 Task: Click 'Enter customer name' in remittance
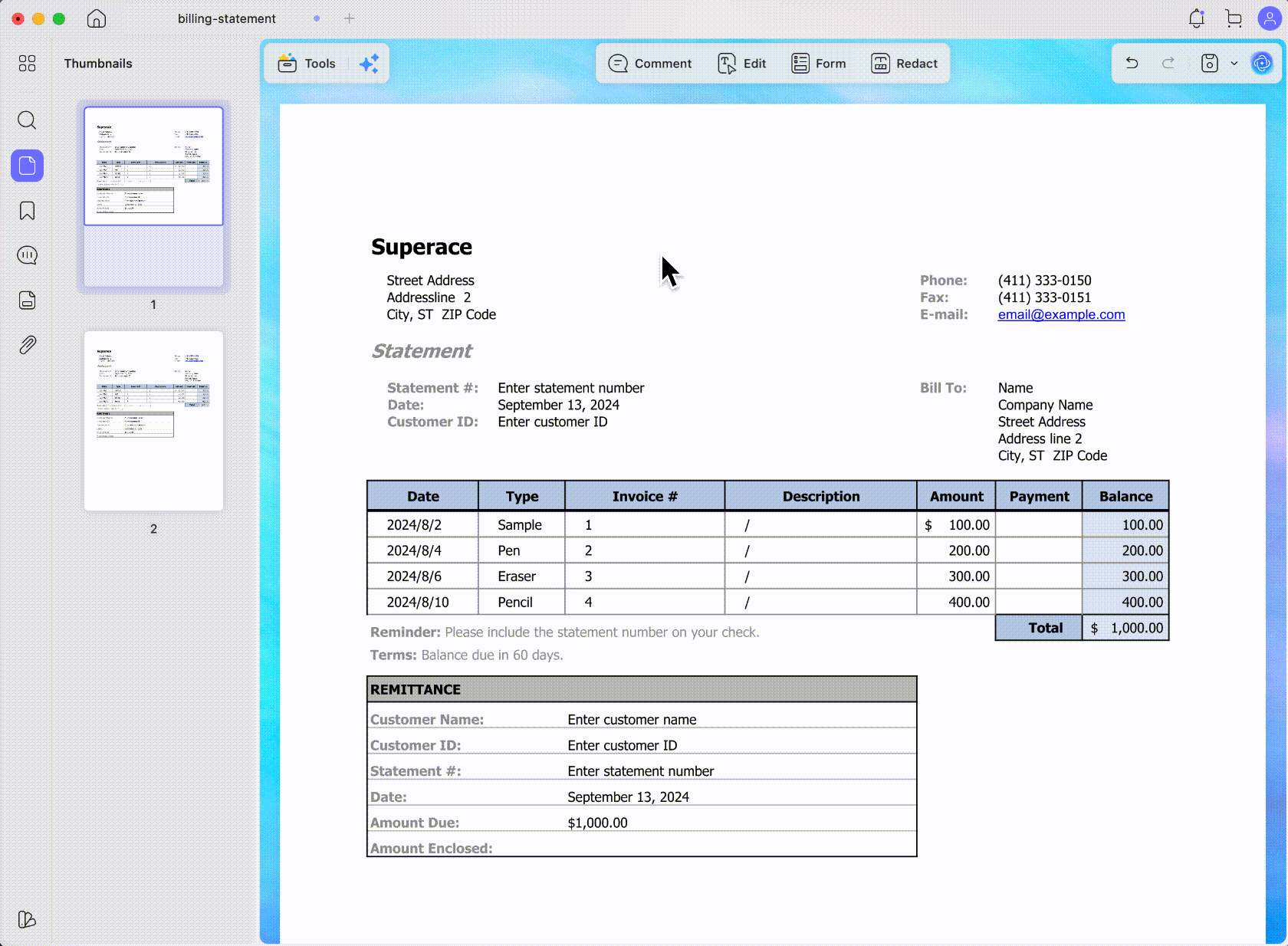pos(632,720)
